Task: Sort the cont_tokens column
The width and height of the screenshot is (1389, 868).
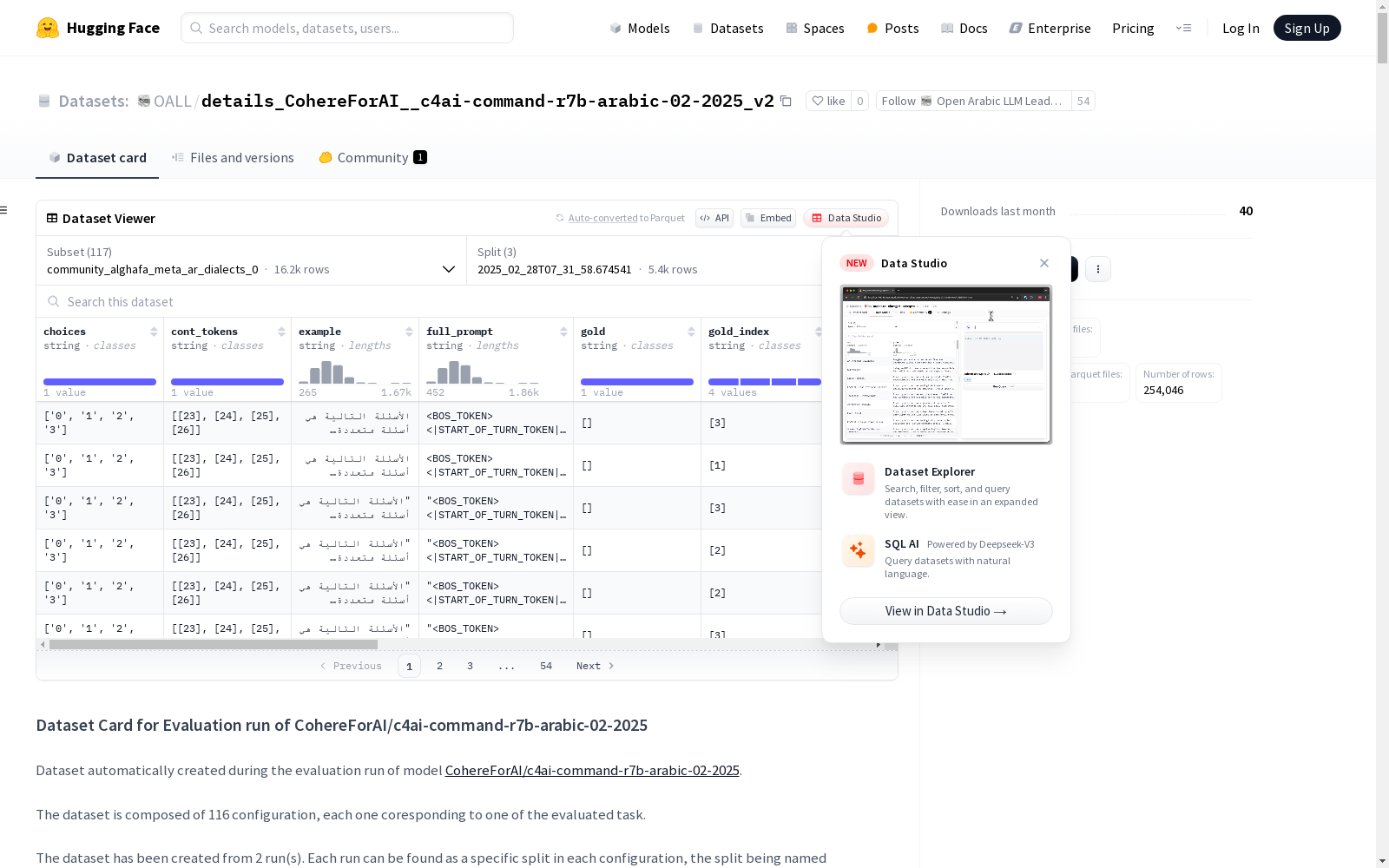Action: point(281,332)
